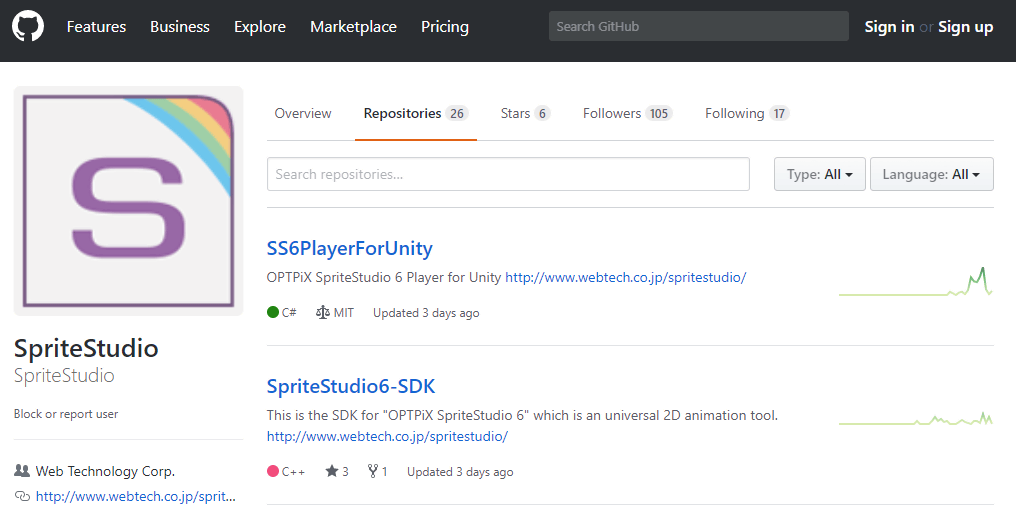Image resolution: width=1016 pixels, height=516 pixels.
Task: Switch to the Stars tab
Action: pyautogui.click(x=525, y=113)
